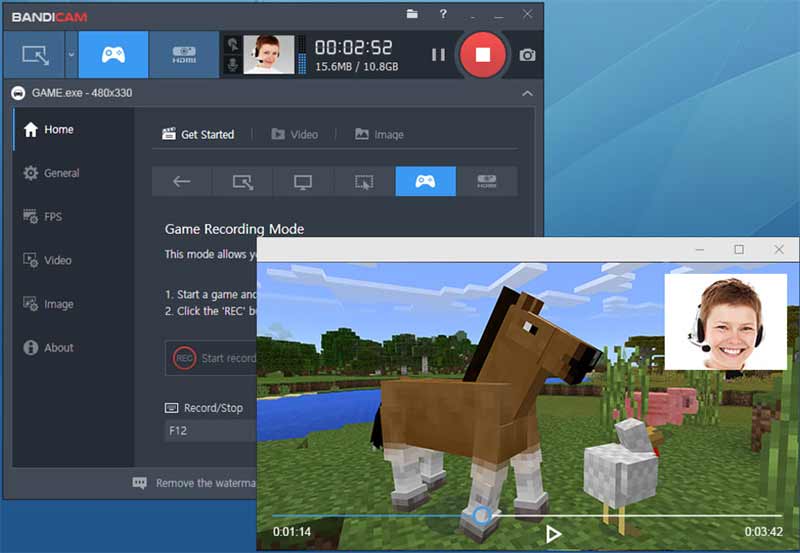Minimize the video player window
Viewport: 800px width, 553px height.
[x=699, y=249]
